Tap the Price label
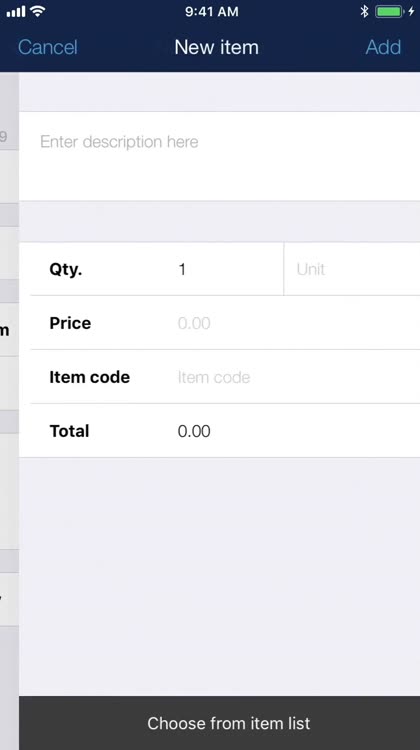The image size is (420, 750). tap(70, 323)
